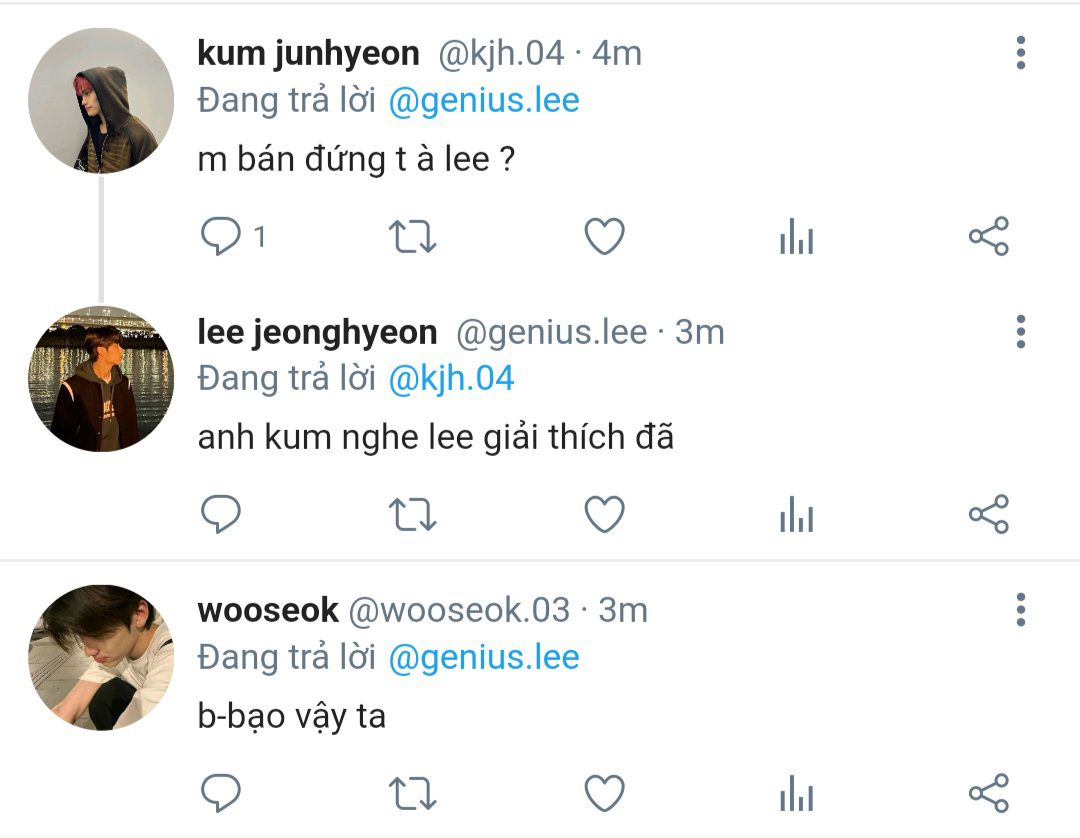View analytics for kum junhyeon's tweet
The width and height of the screenshot is (1080, 838).
(797, 236)
